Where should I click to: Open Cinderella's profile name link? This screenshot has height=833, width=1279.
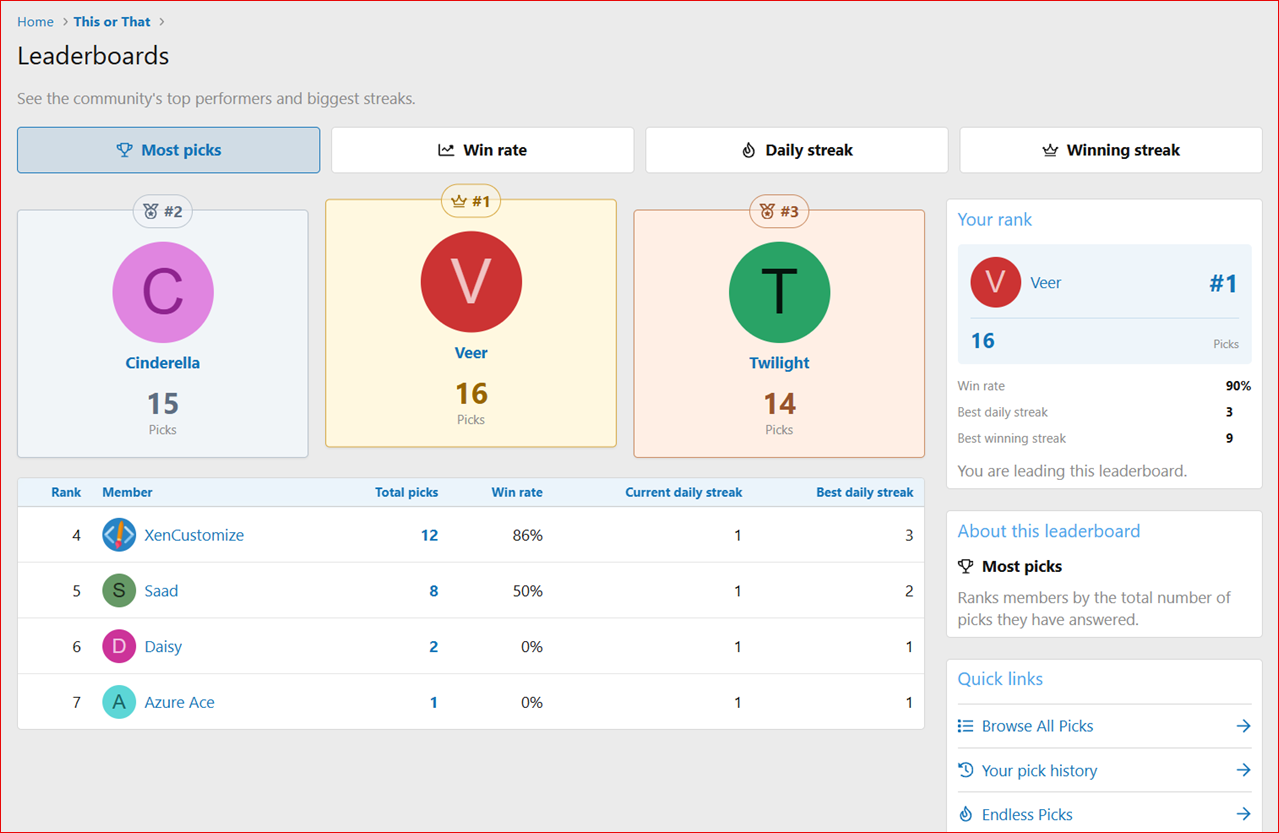[163, 363]
